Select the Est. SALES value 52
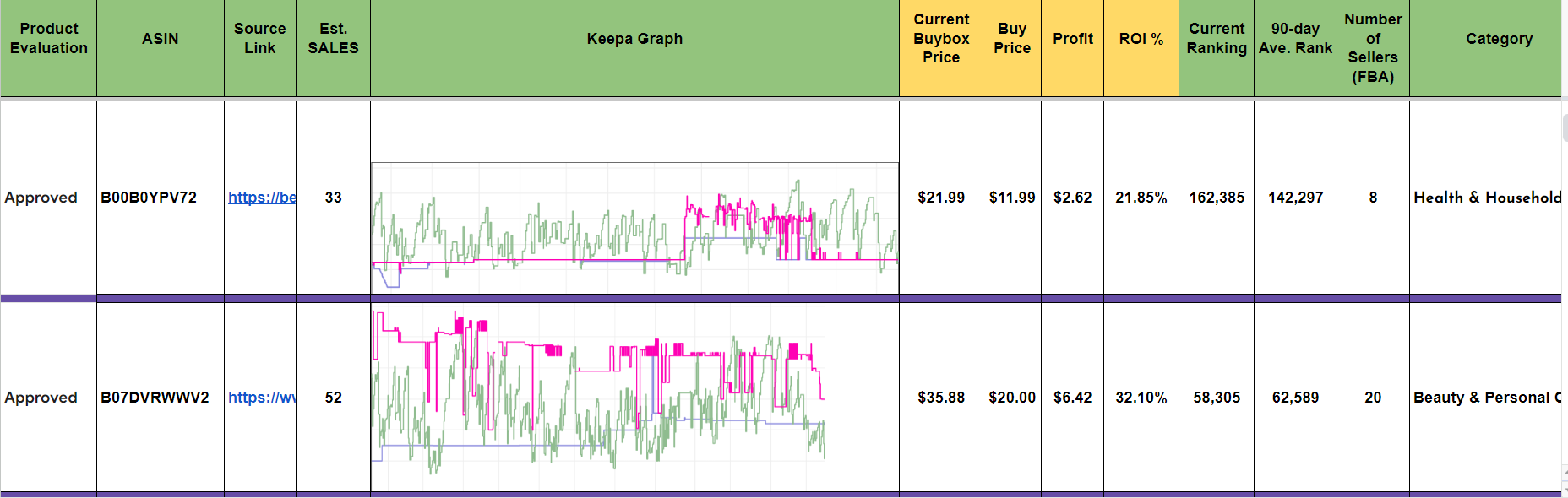Viewport: 1568px width, 498px height. pos(333,398)
